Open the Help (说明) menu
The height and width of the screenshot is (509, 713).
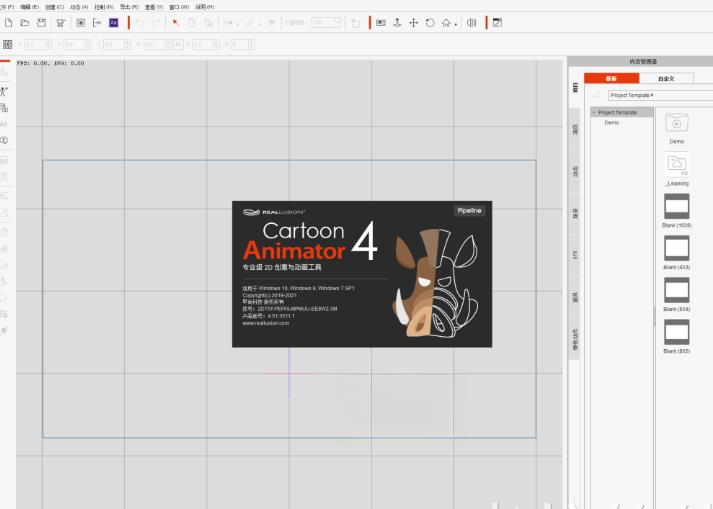[x=205, y=7]
